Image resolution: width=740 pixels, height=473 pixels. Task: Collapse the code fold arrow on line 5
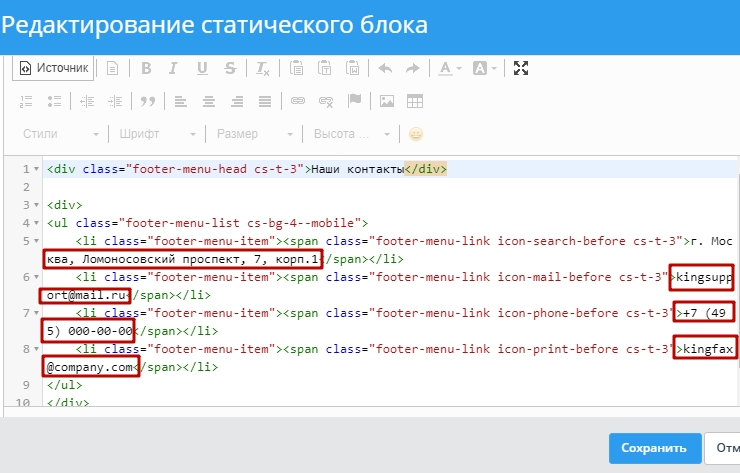point(37,241)
